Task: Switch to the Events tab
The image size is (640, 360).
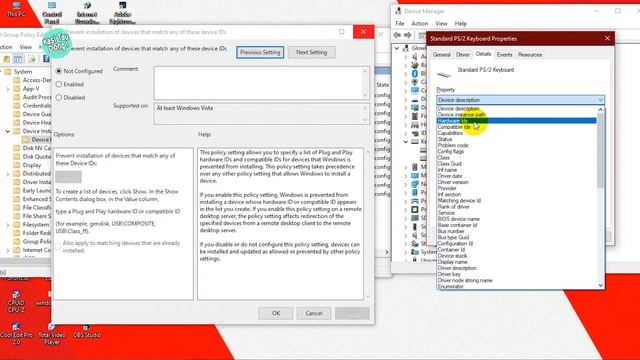Action: [504, 55]
